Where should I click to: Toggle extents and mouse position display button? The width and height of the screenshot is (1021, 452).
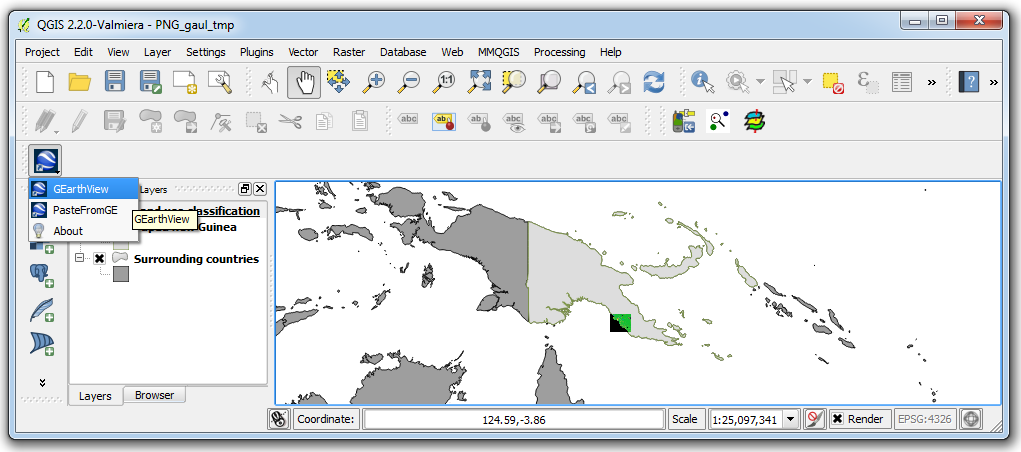click(279, 419)
